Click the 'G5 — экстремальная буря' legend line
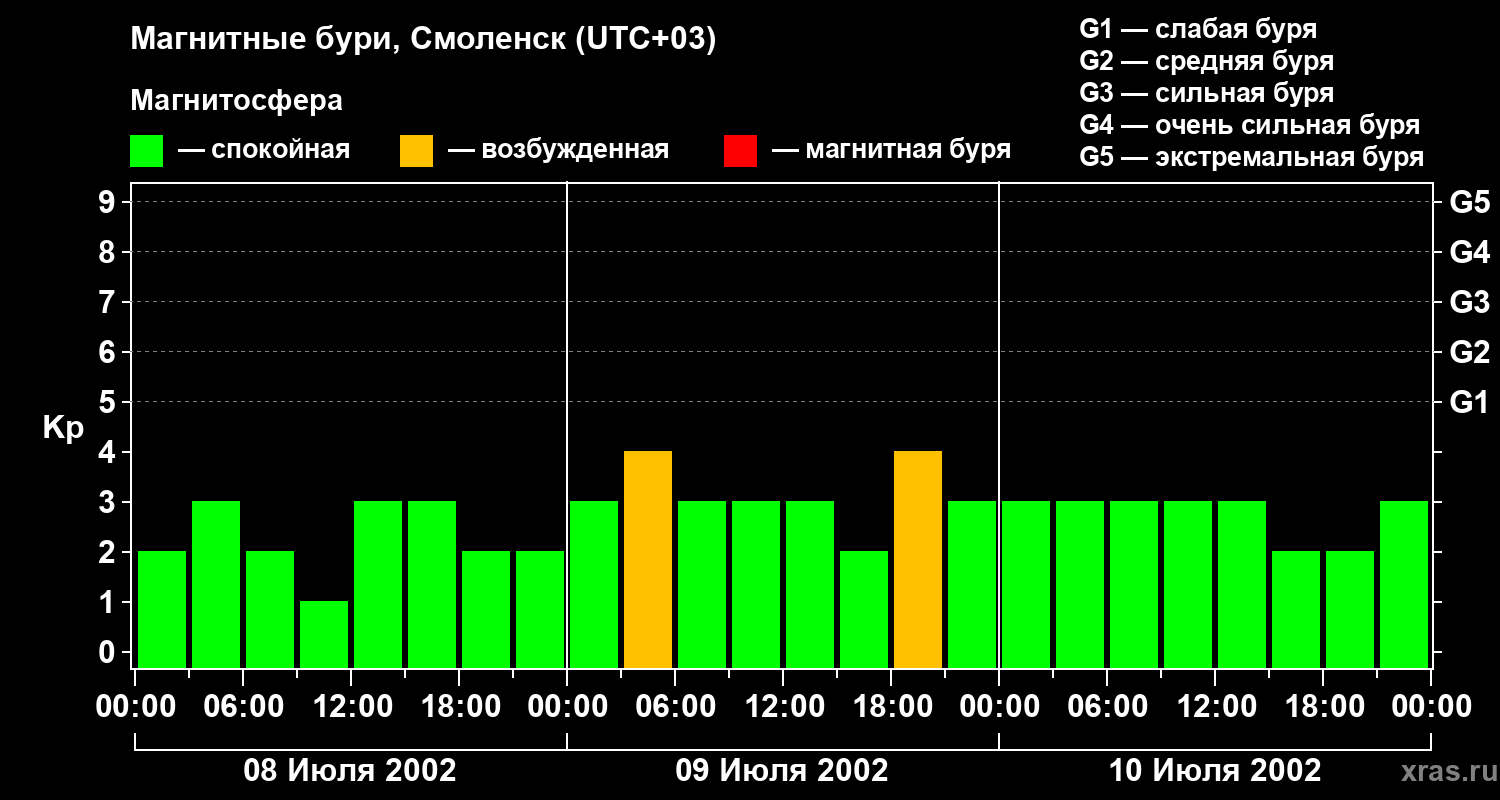The height and width of the screenshot is (800, 1500). click(1251, 157)
